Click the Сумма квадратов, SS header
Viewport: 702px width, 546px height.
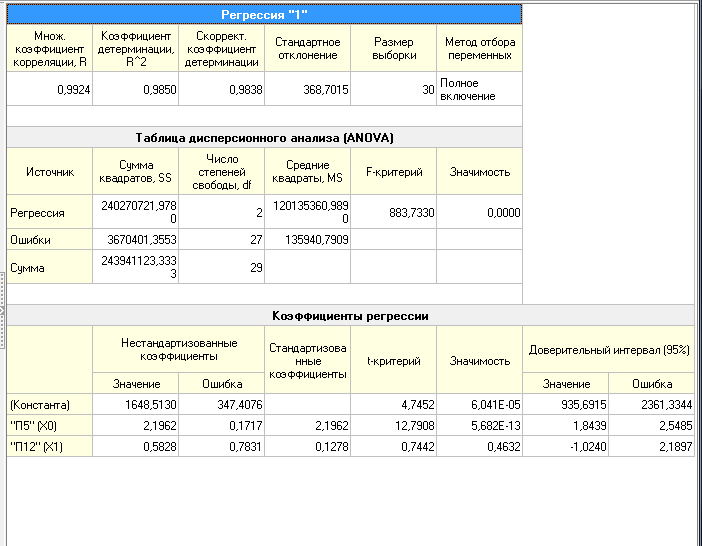[x=136, y=171]
